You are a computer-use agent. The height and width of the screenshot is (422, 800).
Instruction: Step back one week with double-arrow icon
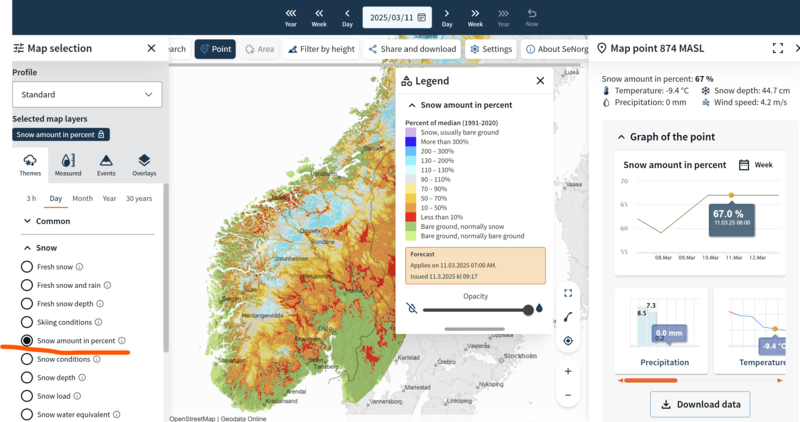319,17
